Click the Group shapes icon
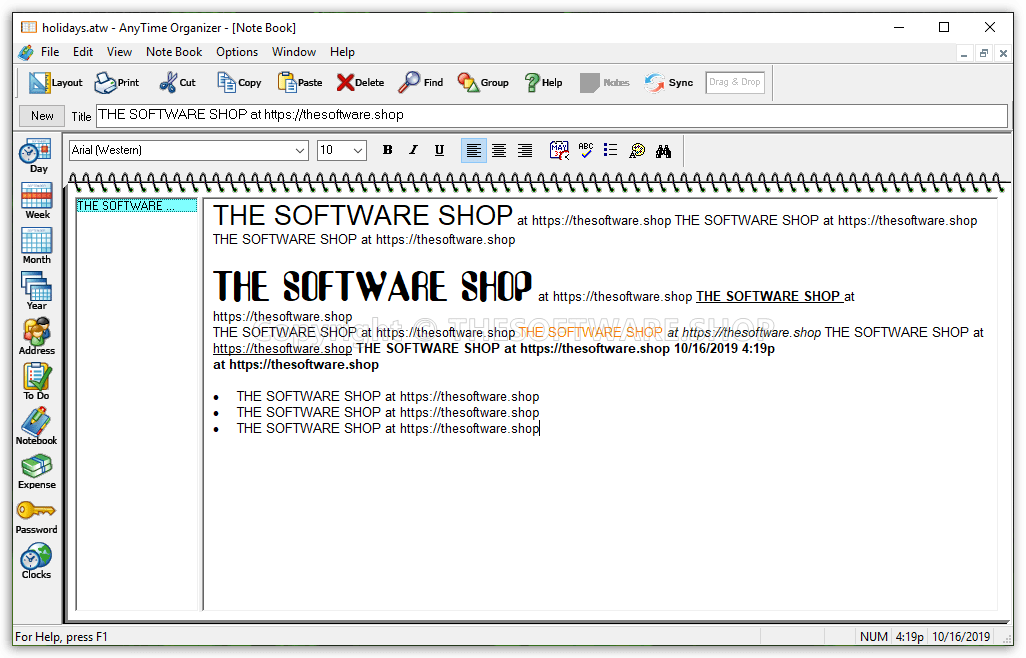The width and height of the screenshot is (1026, 658). (482, 82)
